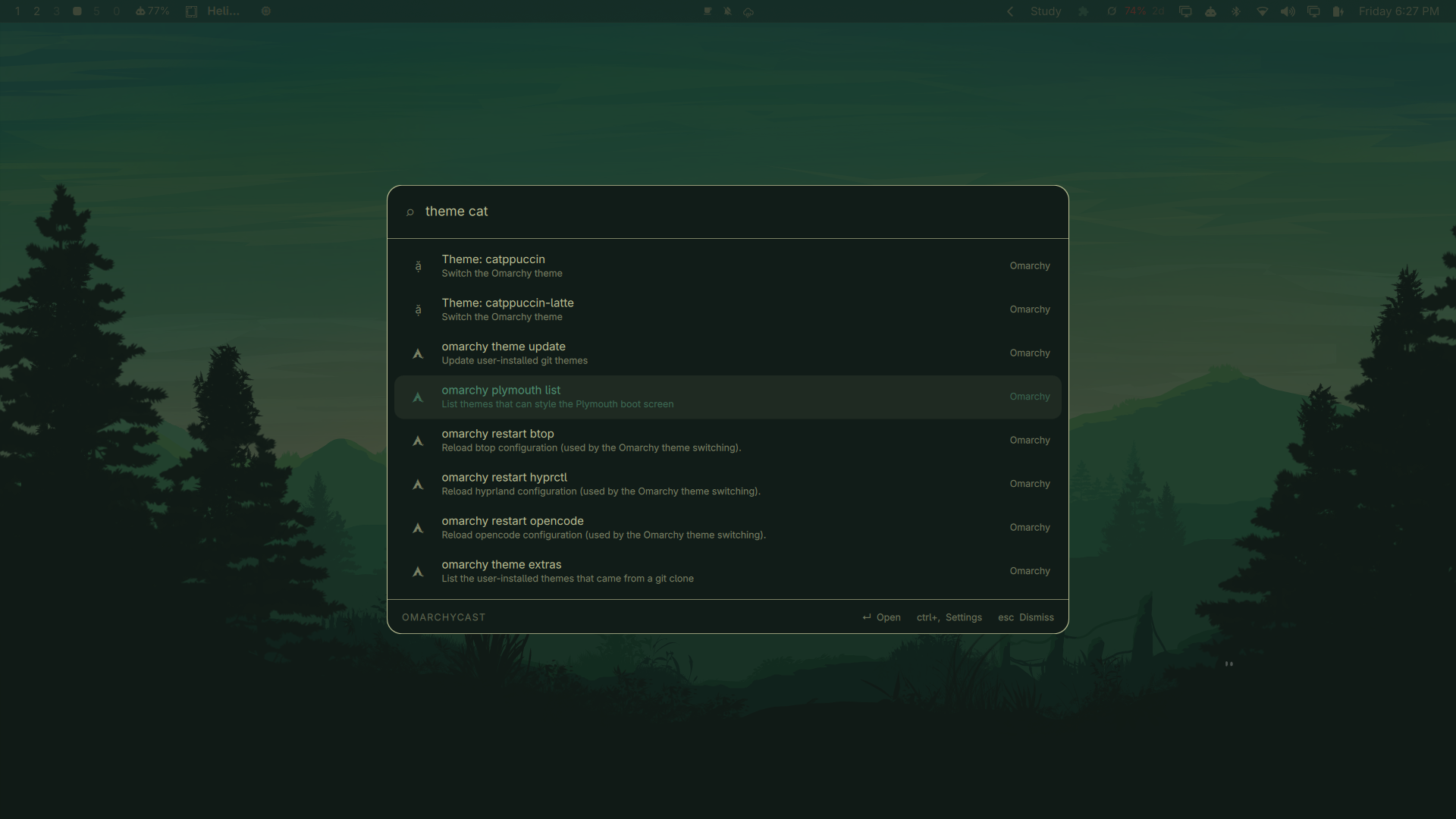This screenshot has width=1456, height=819.
Task: Click the magnifier search icon
Action: click(410, 212)
